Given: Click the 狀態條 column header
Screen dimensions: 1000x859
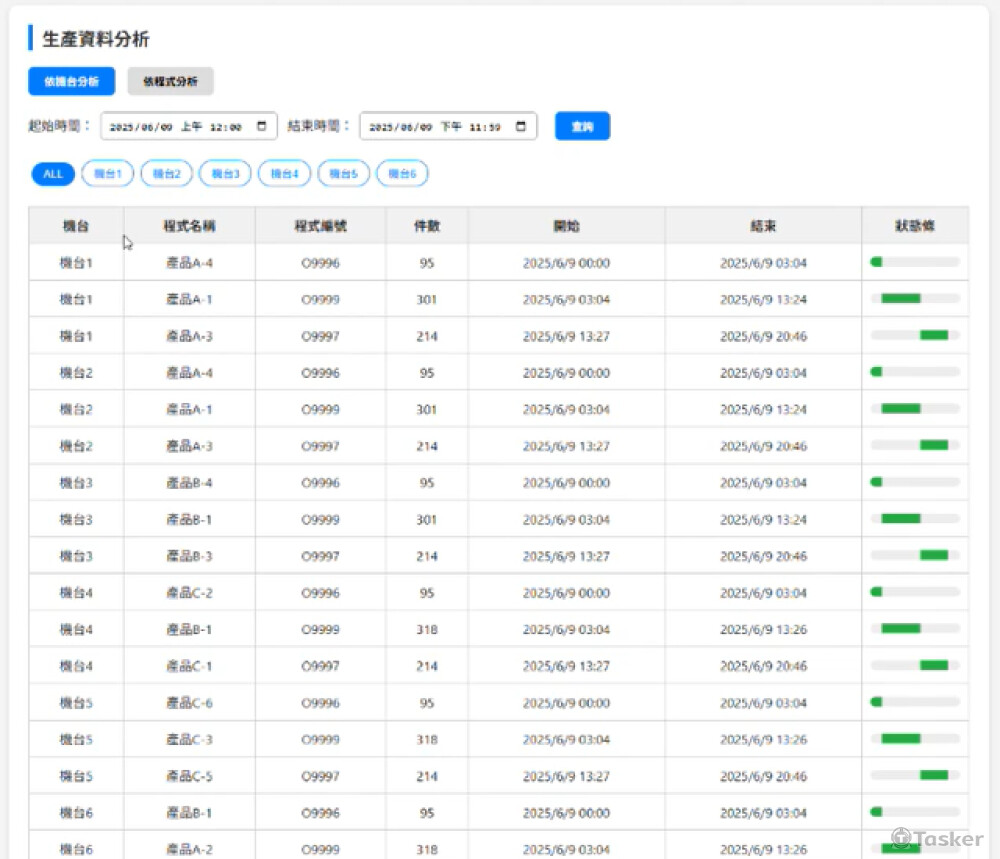Looking at the screenshot, I should [914, 226].
